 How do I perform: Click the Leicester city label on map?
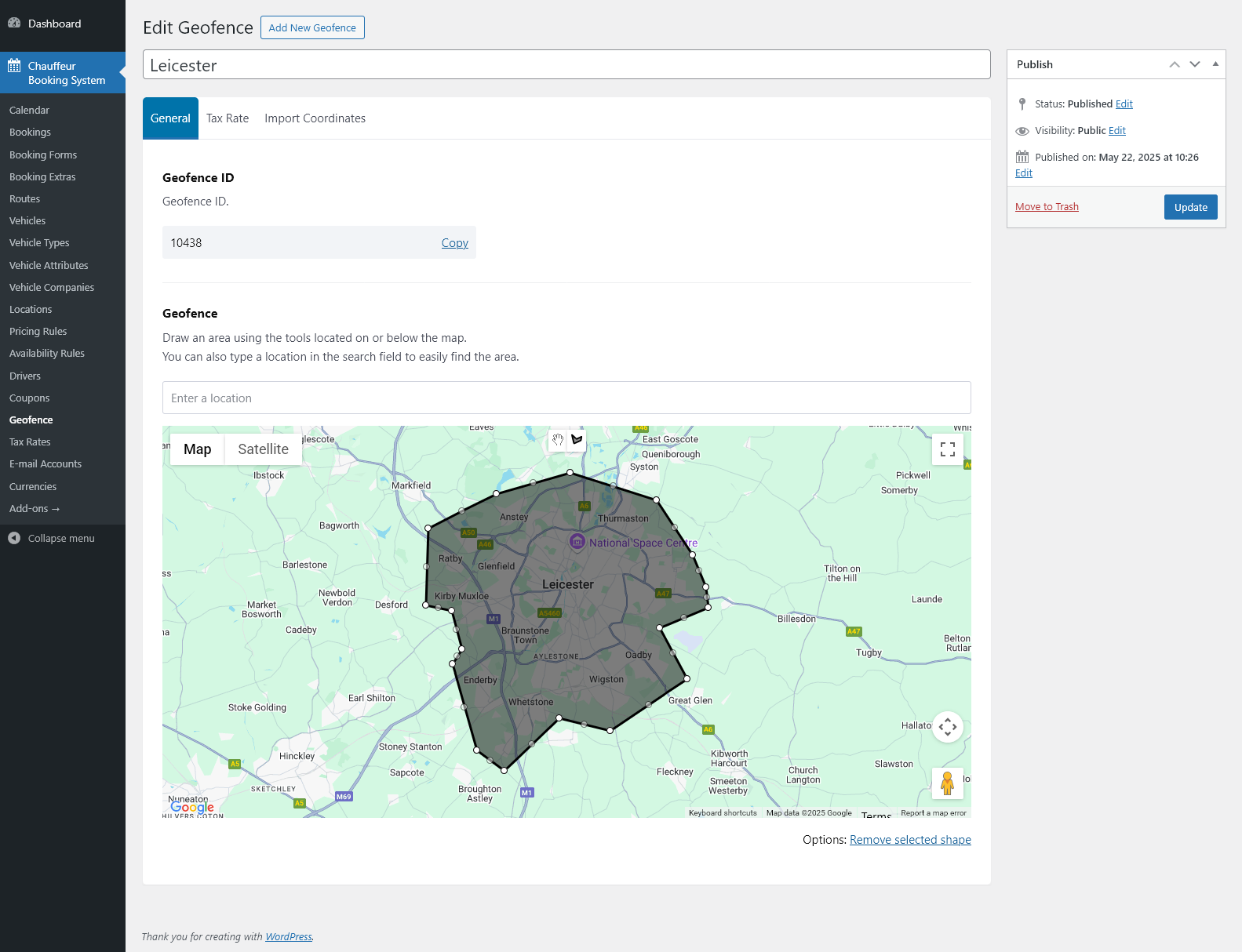[x=568, y=584]
